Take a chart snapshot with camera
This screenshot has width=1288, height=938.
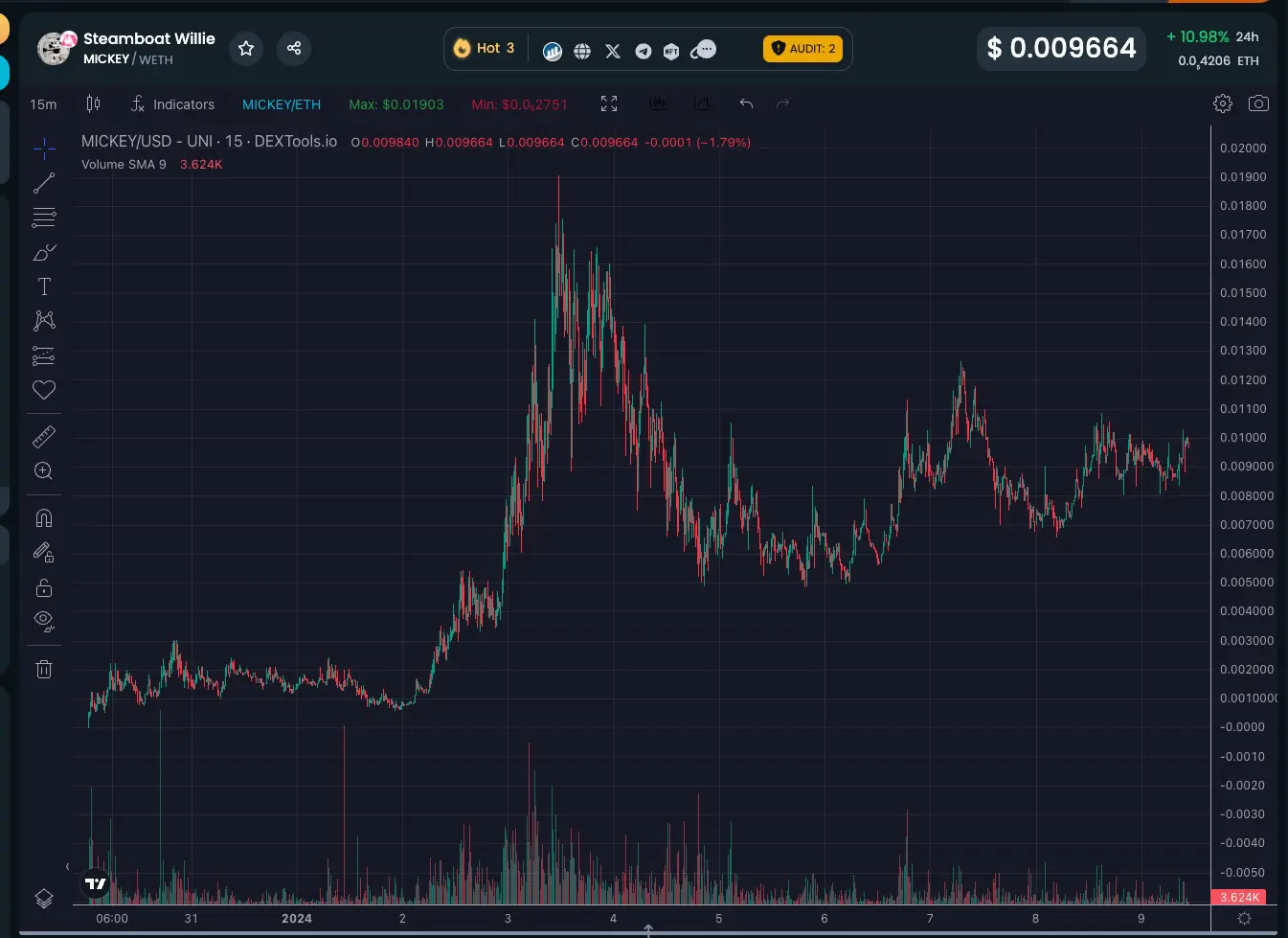1259,103
